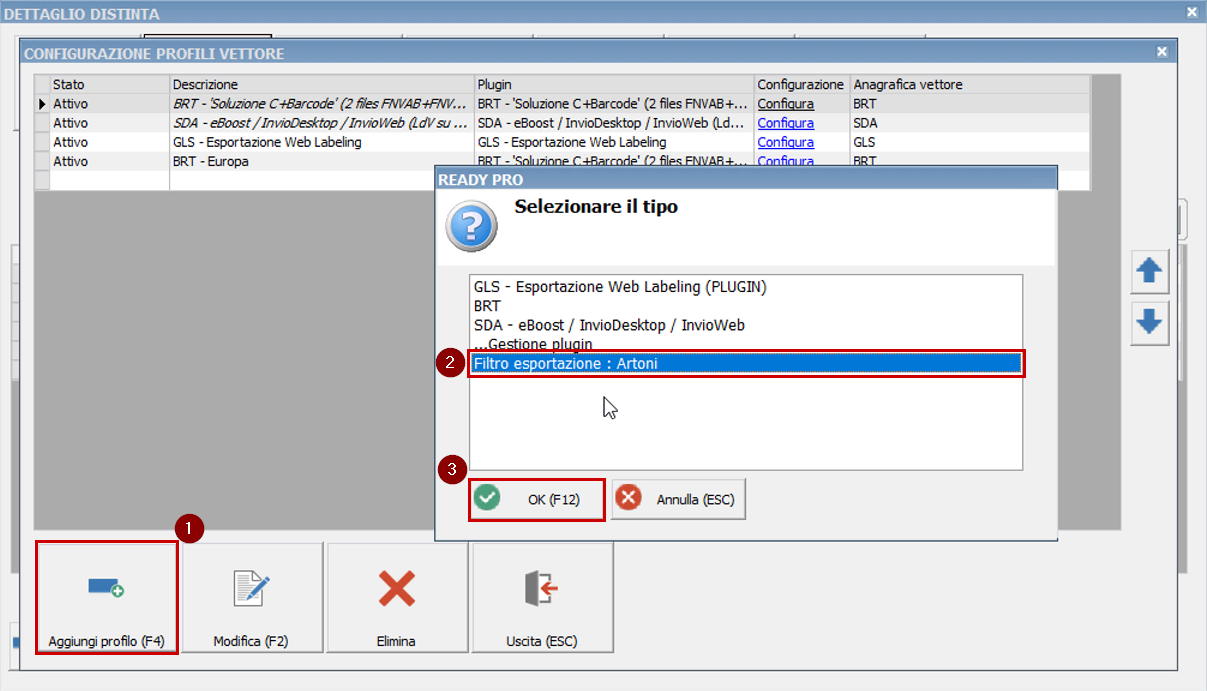Open Configura link for first BRT row
Screen dimensions: 1207x691
coord(785,104)
